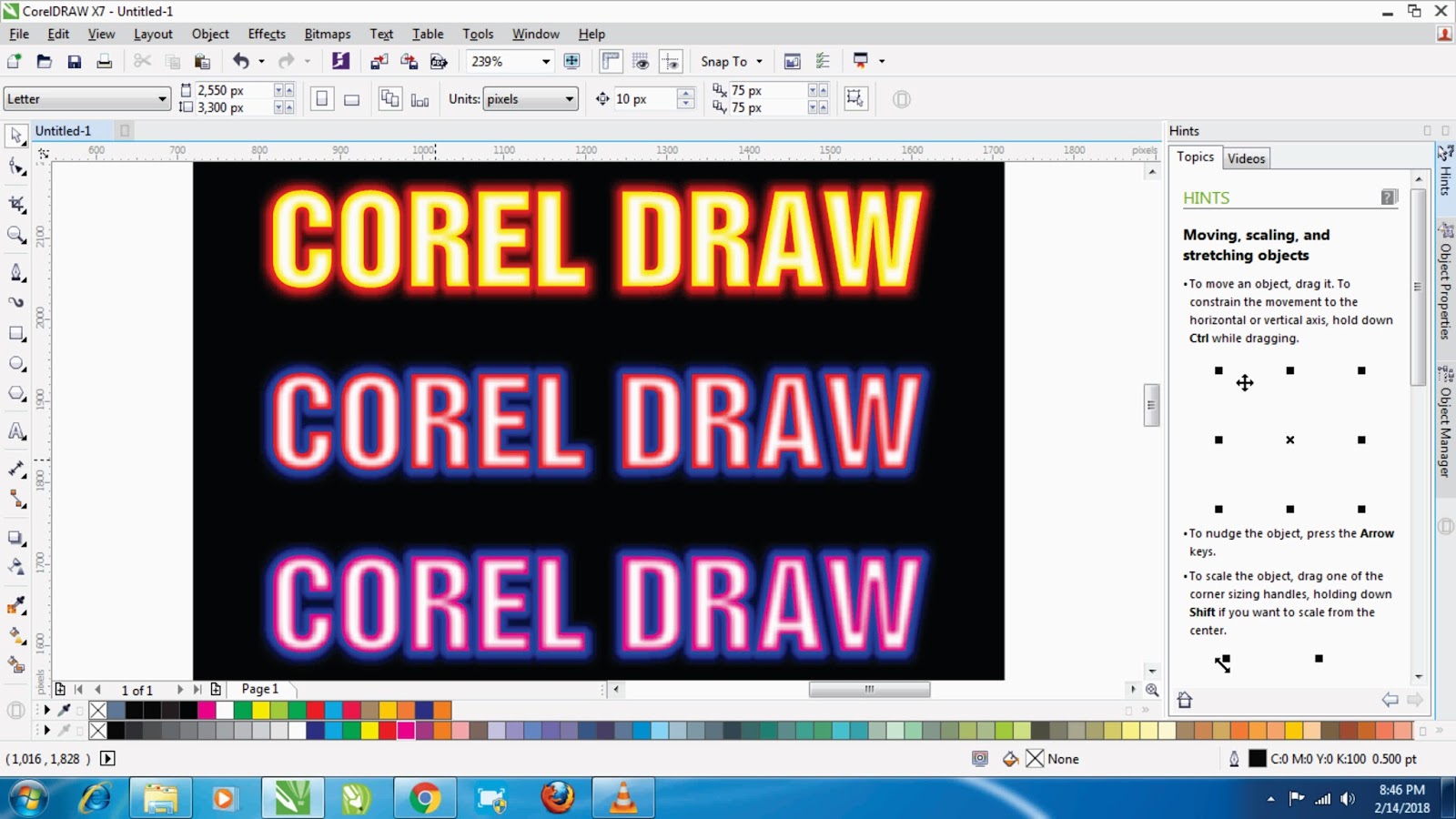Select the Zoom tool in toolbox

(x=16, y=235)
